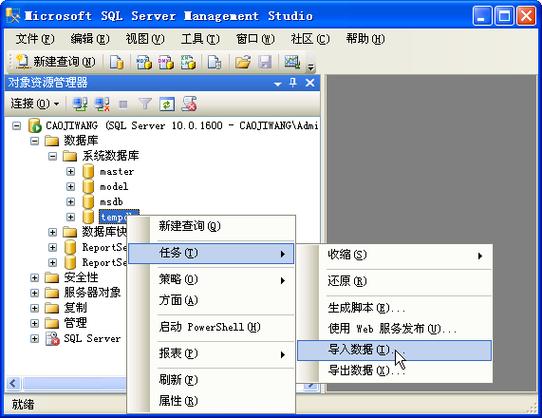Viewport: 542px width, 418px height.
Task: Select the 管理 folder in tree
Action: tap(75, 323)
